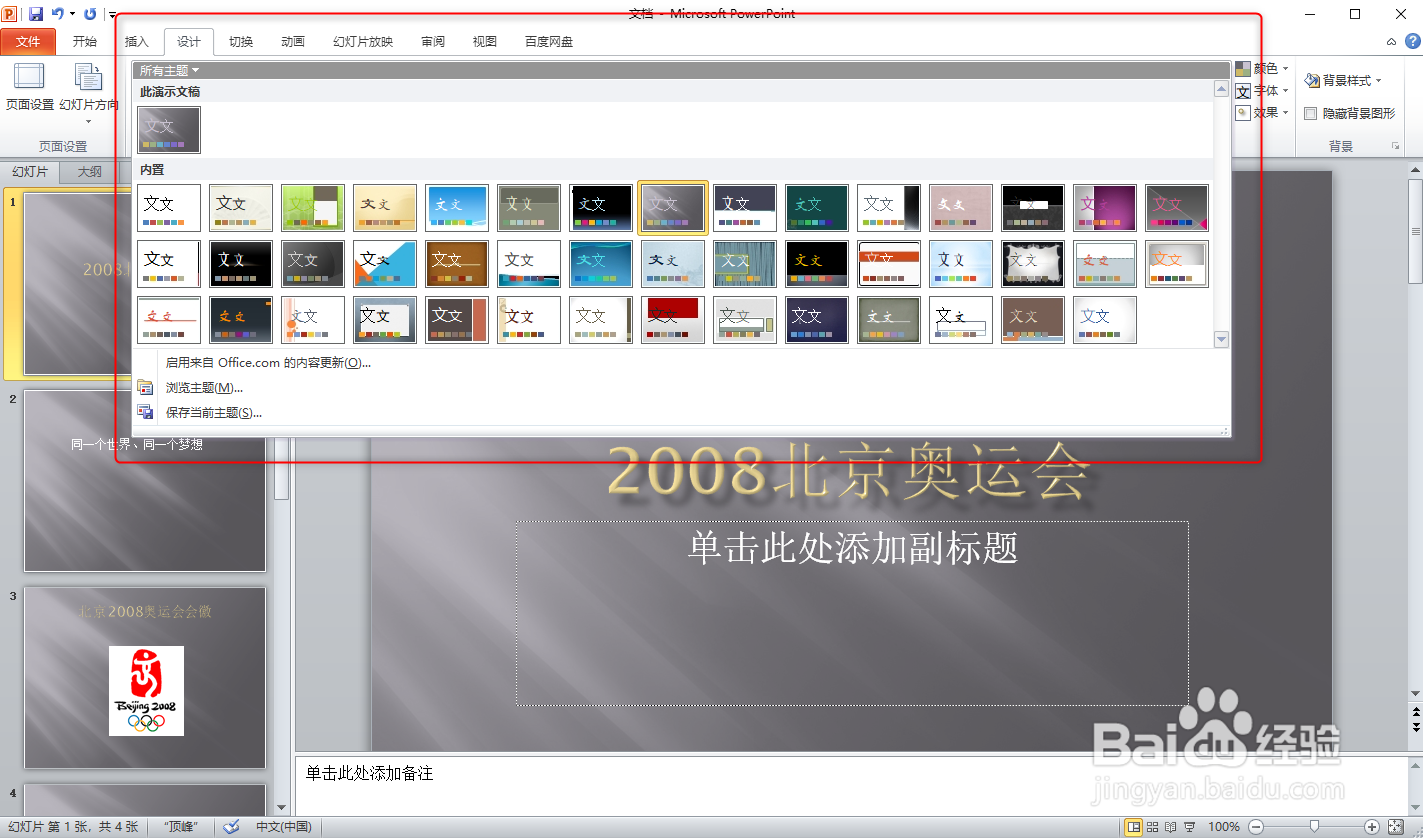Click the Background Styles (背景样式) paint bucket
1423x838 pixels.
[x=1312, y=80]
